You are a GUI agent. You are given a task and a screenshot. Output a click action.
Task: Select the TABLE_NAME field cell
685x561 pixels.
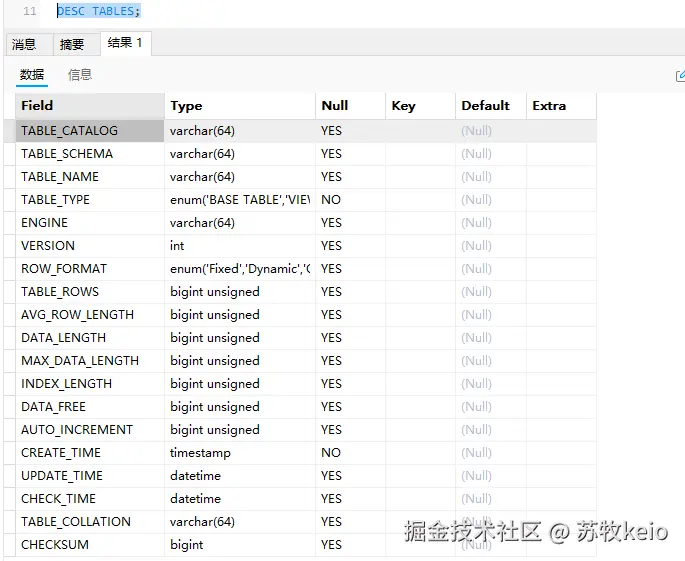coord(90,177)
